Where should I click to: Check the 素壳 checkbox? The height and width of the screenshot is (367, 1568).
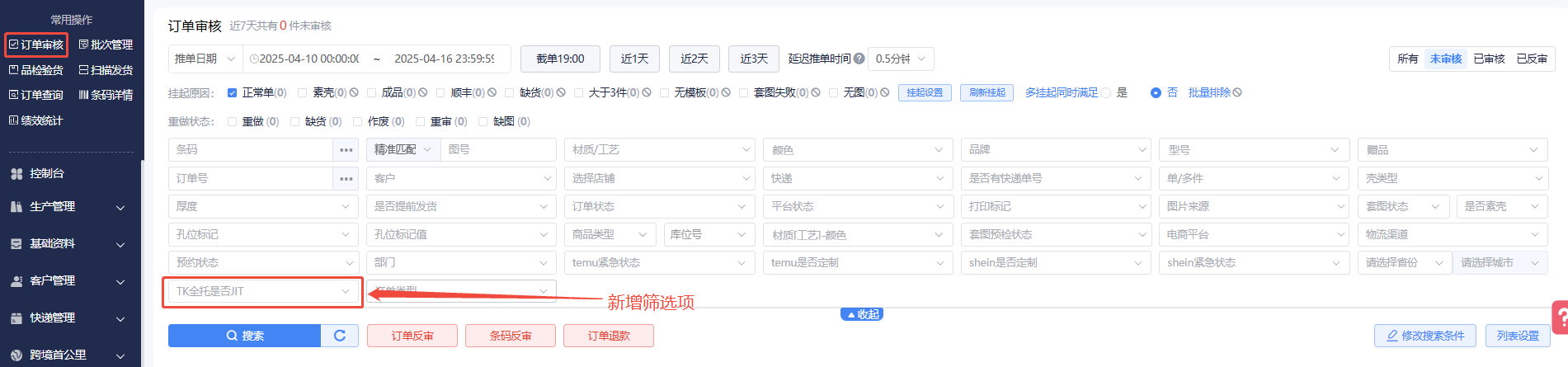point(303,92)
